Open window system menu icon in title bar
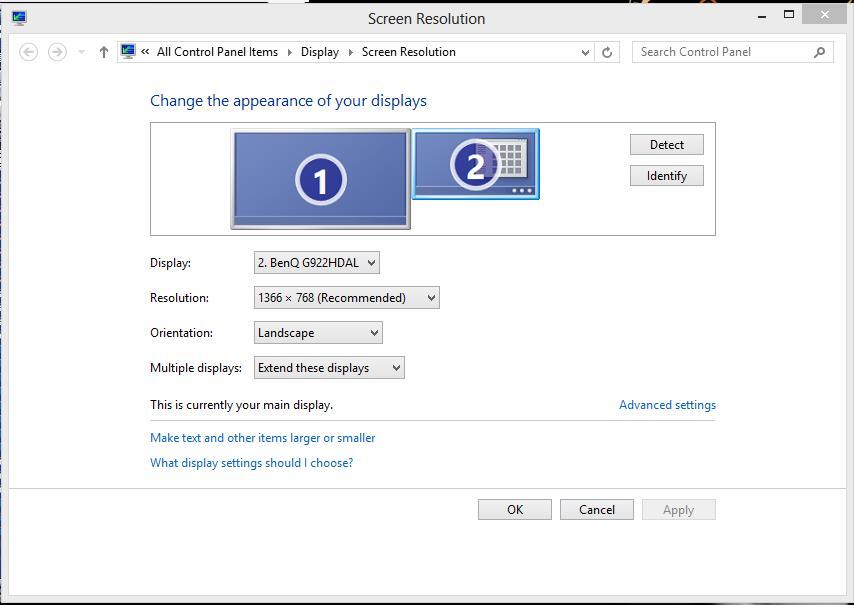This screenshot has width=854, height=605. [19, 18]
